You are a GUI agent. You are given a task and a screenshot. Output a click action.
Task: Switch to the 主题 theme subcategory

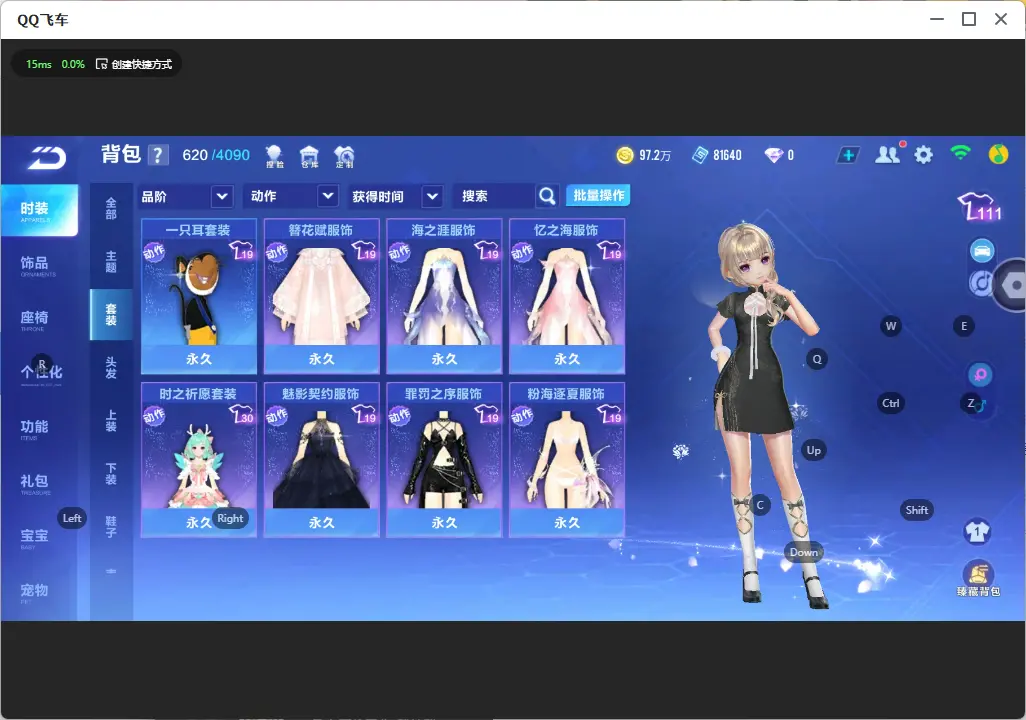[111, 261]
